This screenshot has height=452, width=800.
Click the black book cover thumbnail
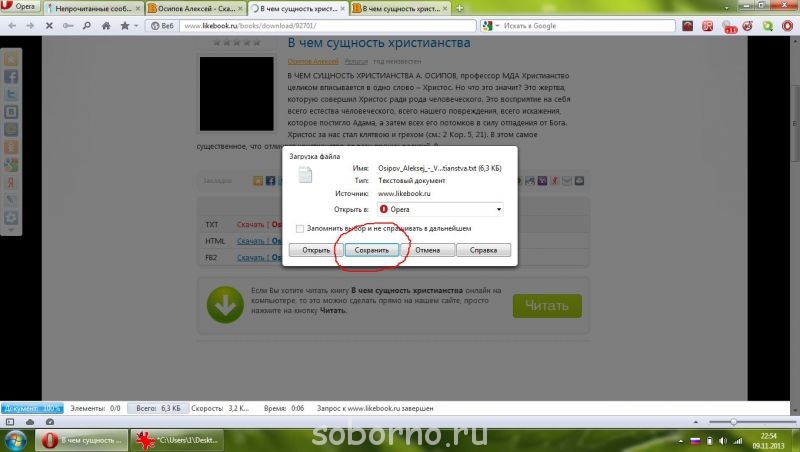[x=236, y=94]
